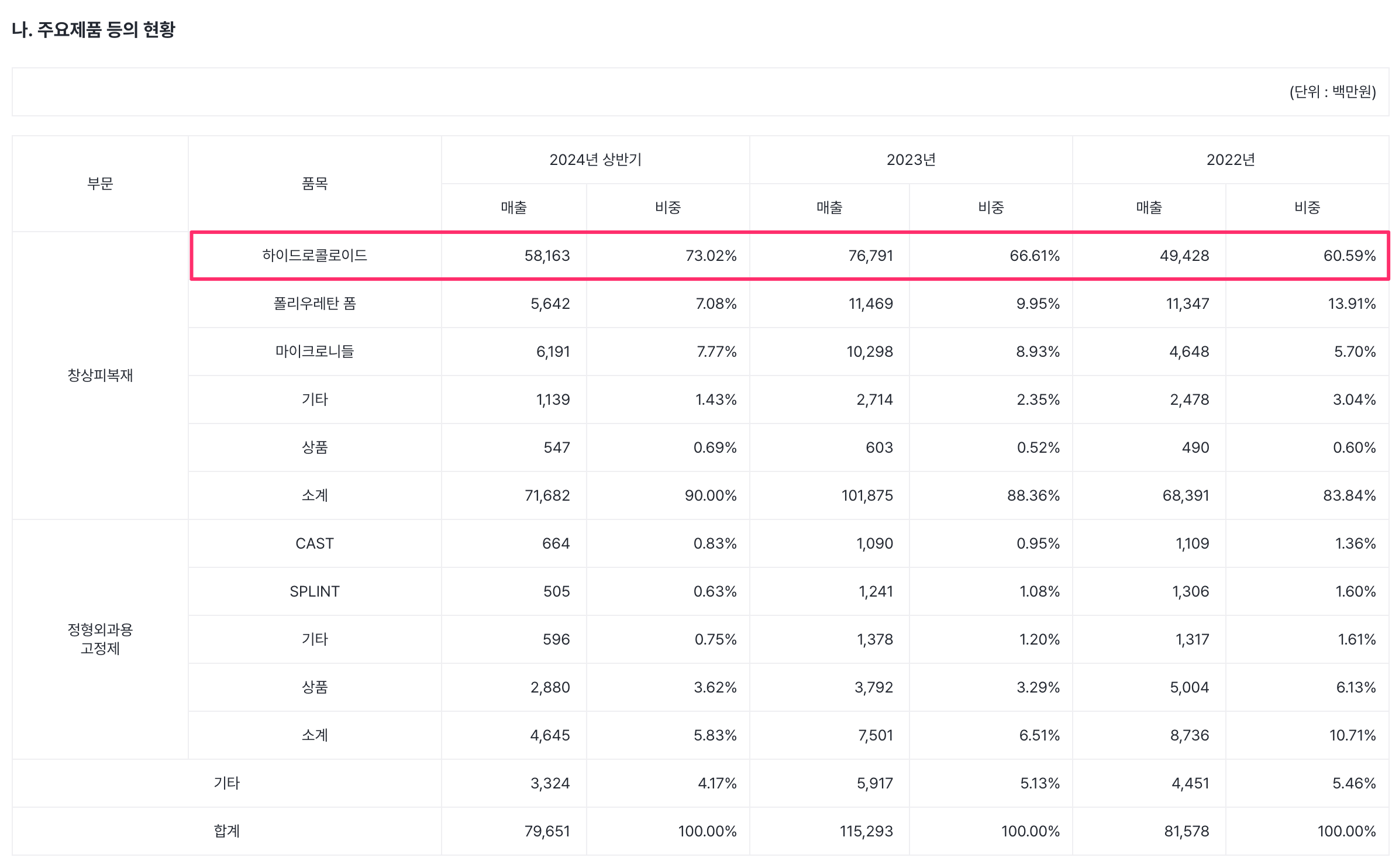The image size is (1399, 868).
Task: Click the 2023년 column header
Action: point(911,160)
